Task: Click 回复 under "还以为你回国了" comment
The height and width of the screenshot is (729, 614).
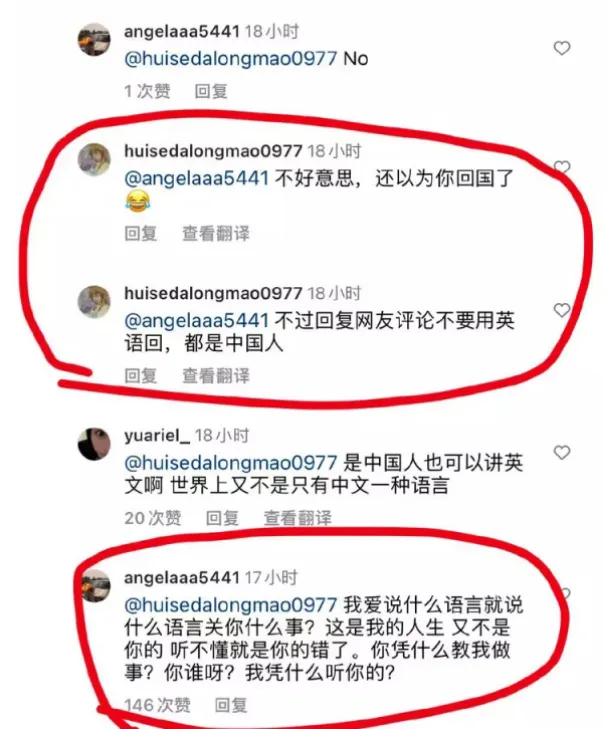Action: point(140,233)
